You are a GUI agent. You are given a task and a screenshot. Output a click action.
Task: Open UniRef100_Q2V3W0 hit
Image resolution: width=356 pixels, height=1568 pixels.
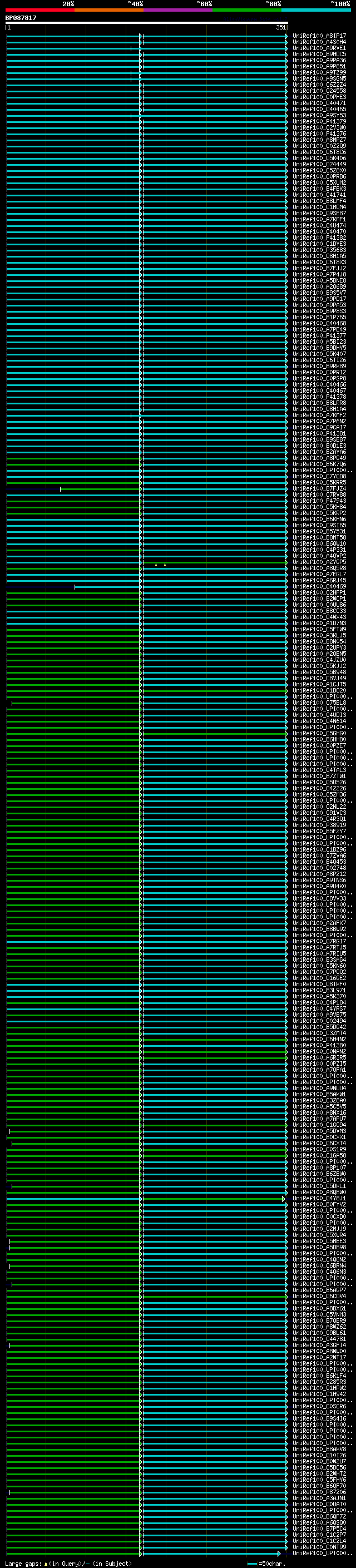(319, 127)
